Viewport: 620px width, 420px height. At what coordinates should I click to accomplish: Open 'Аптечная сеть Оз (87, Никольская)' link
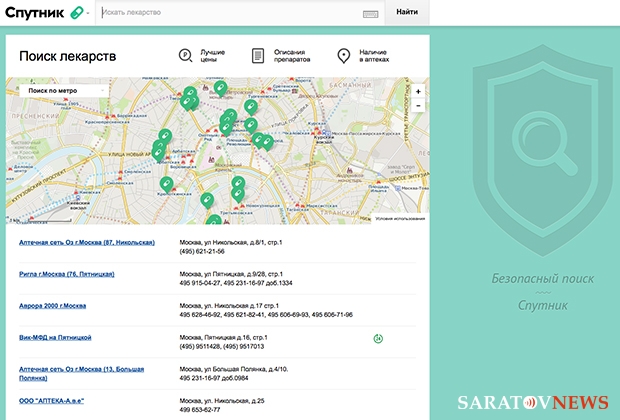(x=87, y=242)
